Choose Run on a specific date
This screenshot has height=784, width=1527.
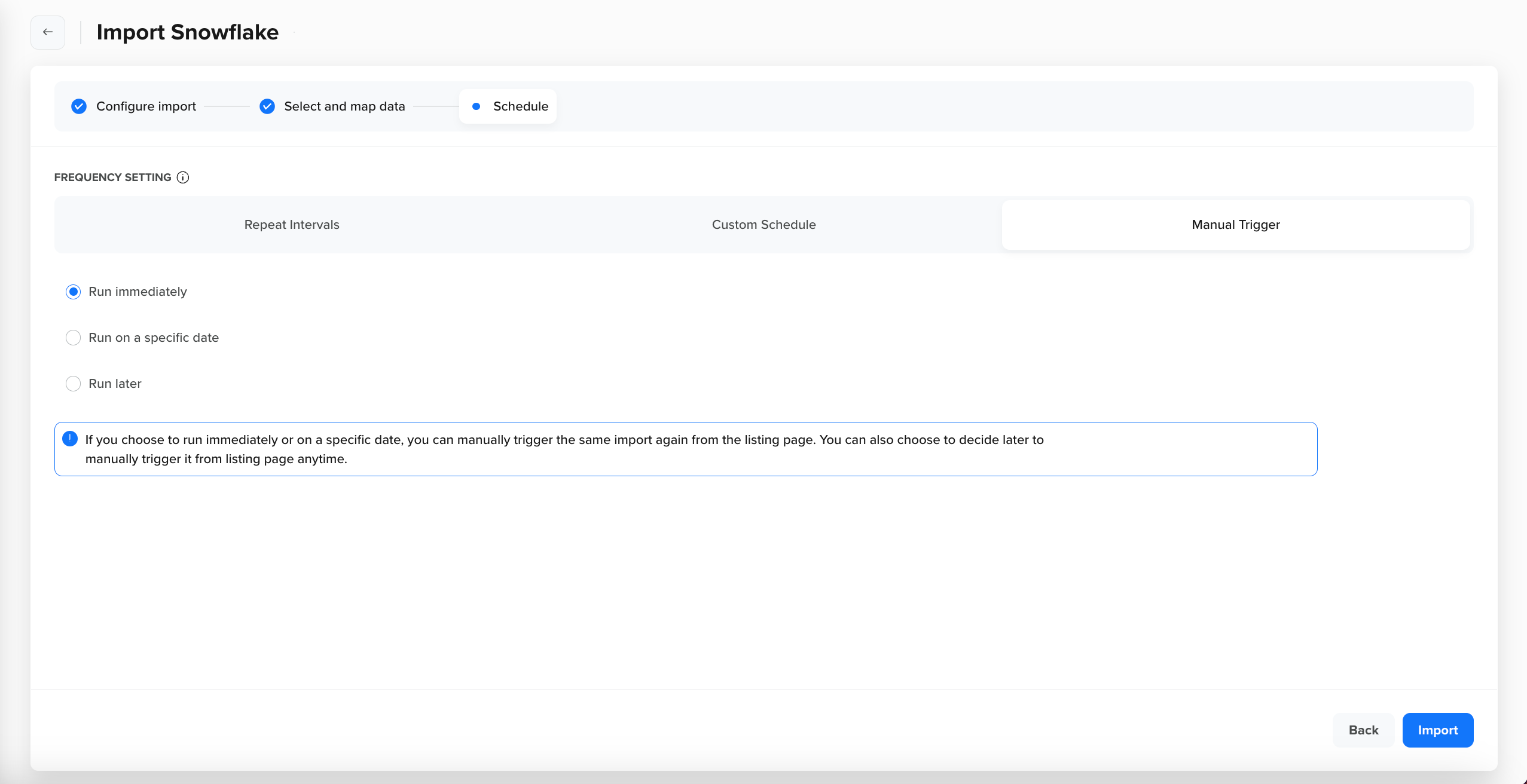point(73,338)
